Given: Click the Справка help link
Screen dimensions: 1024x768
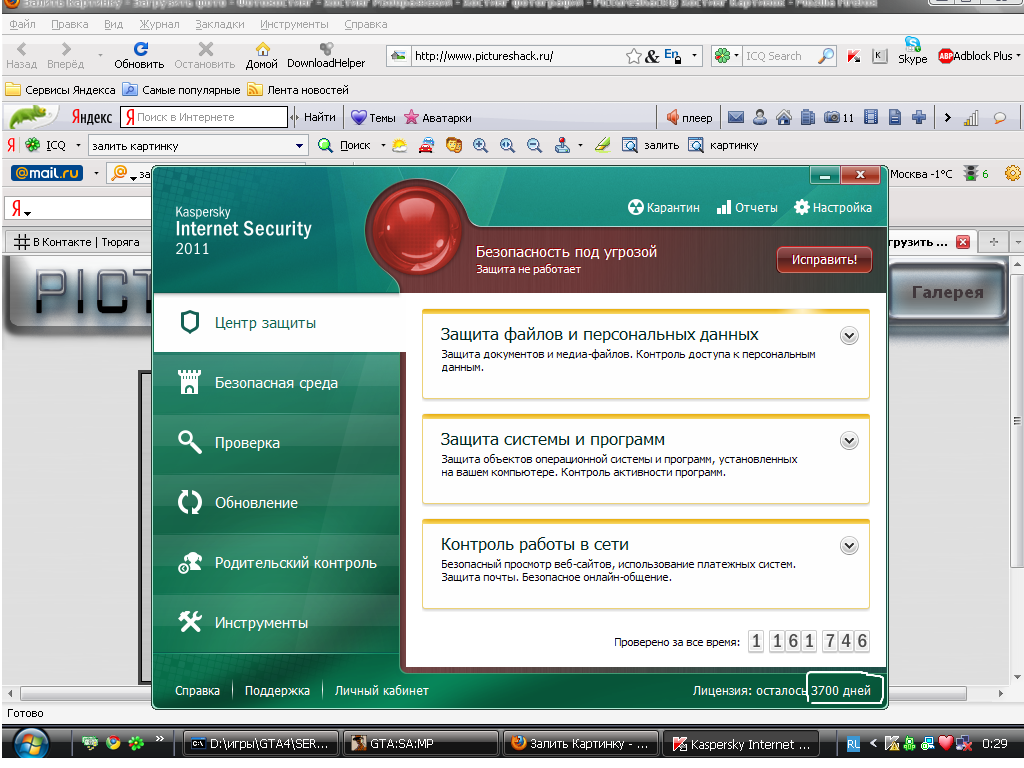Looking at the screenshot, I should (x=197, y=690).
